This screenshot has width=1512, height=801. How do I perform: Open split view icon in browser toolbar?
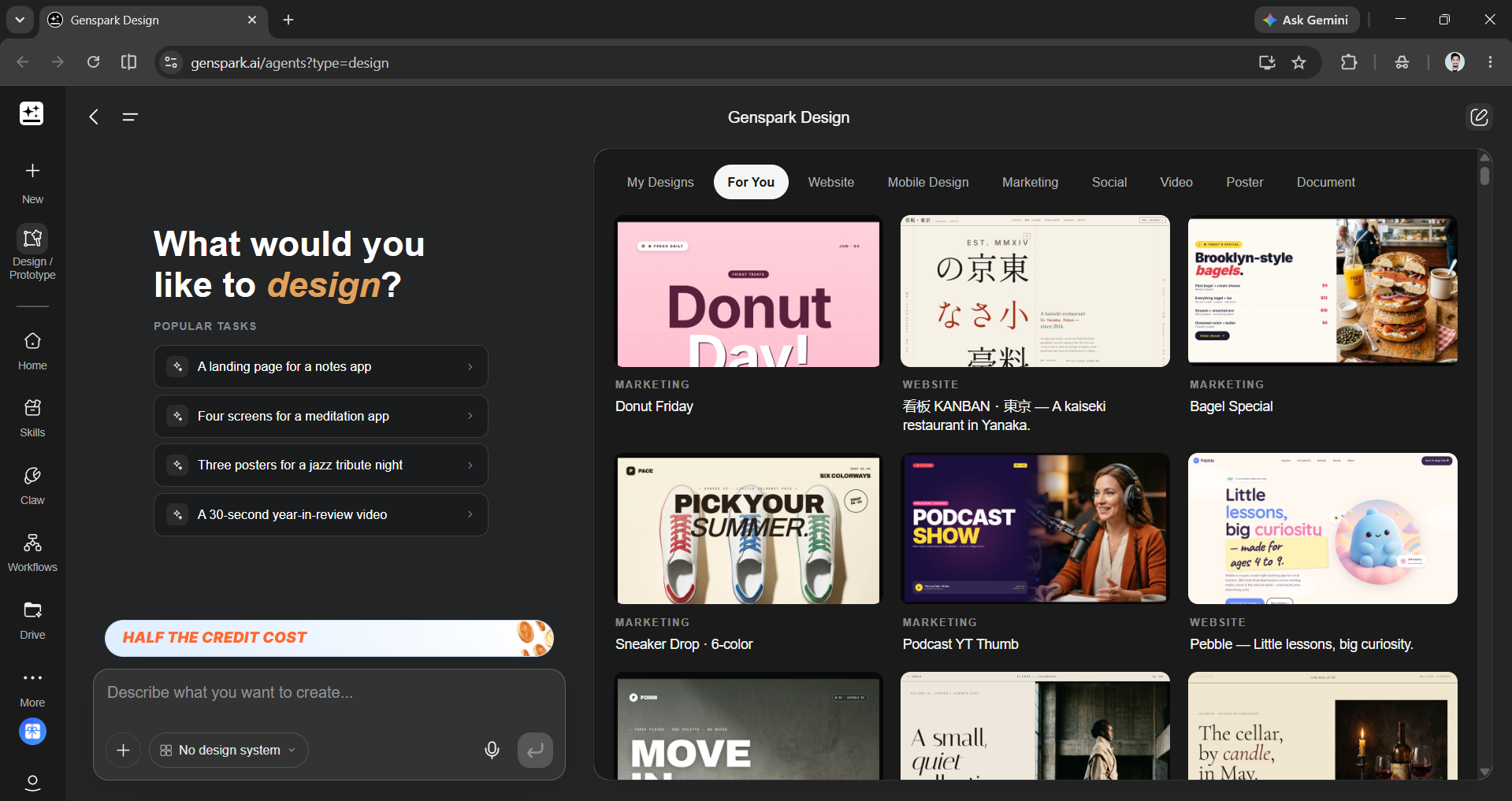point(128,62)
